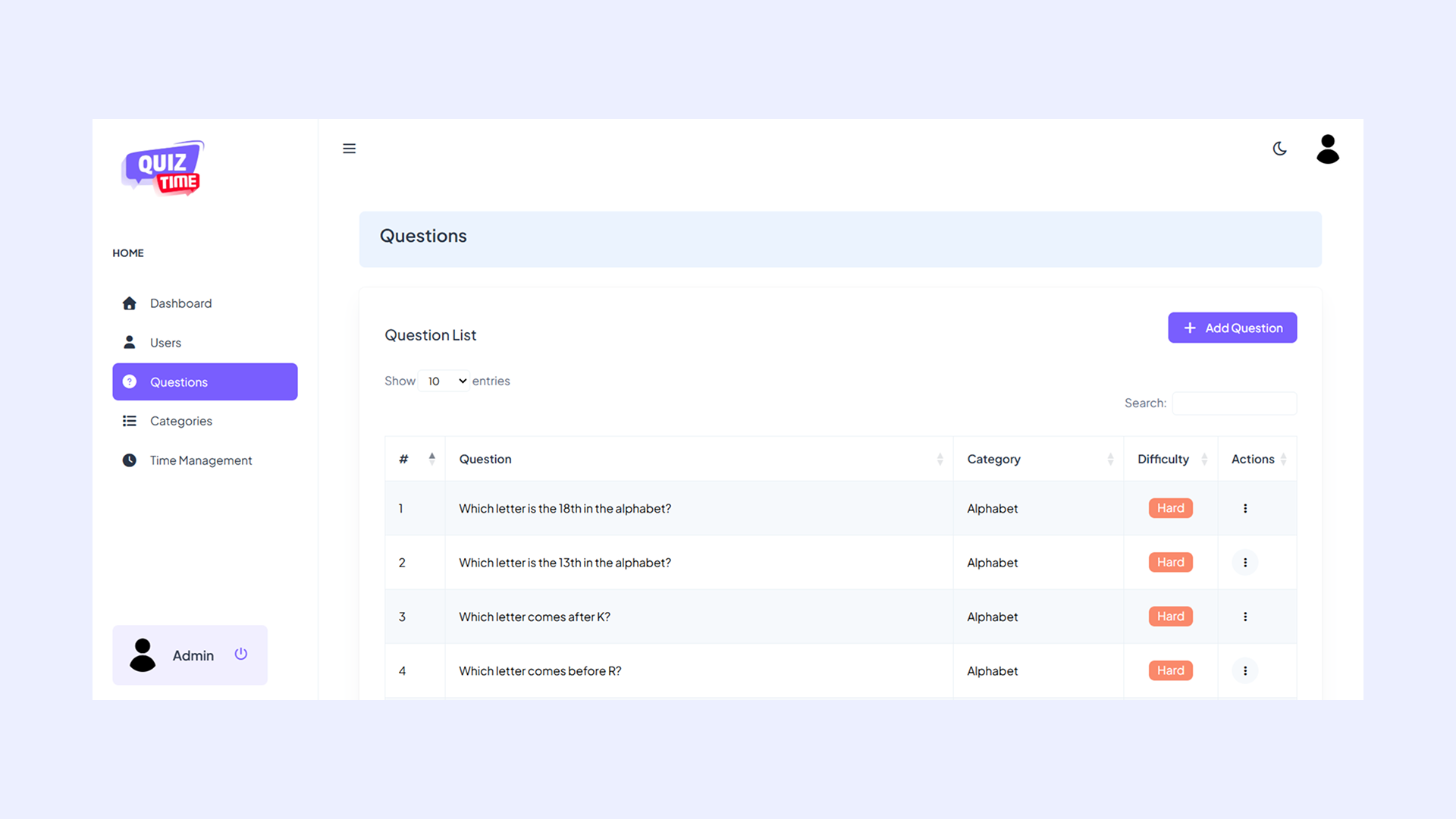Click the Add Question button
This screenshot has width=1456, height=819.
point(1232,328)
